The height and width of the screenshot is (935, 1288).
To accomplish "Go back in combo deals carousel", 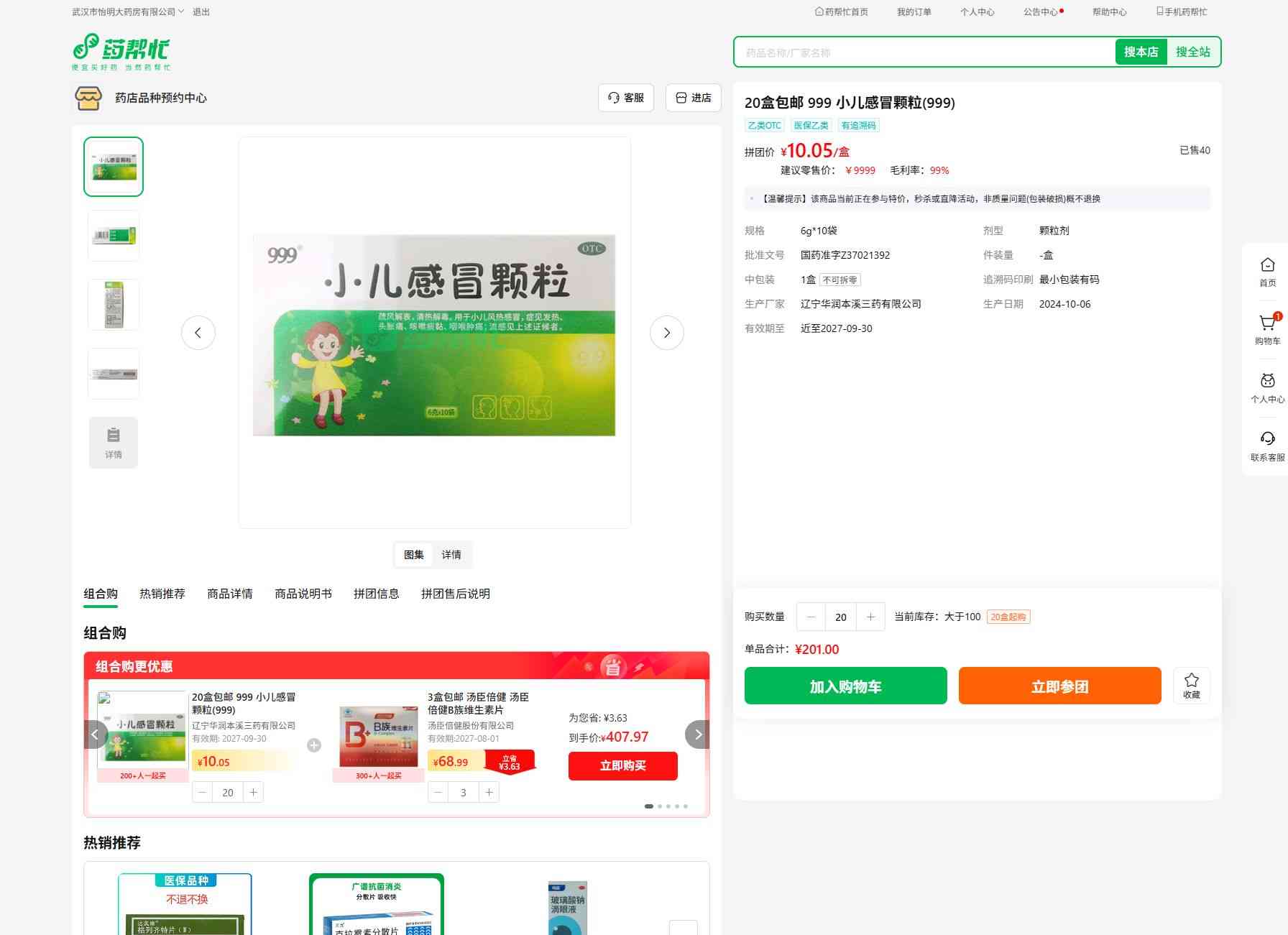I will pos(96,734).
